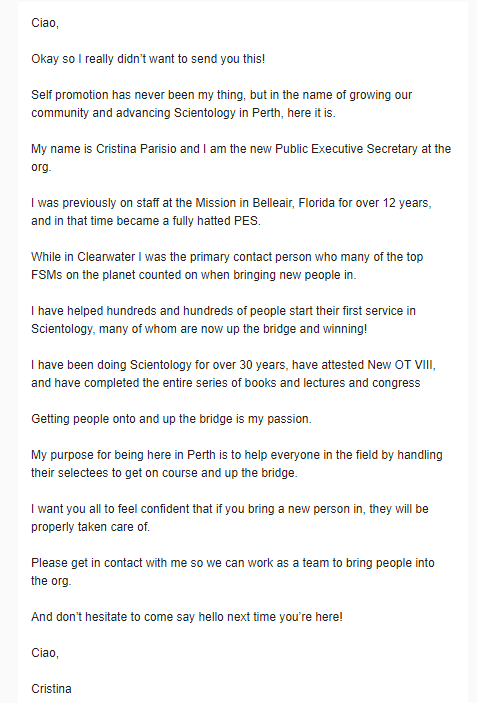The height and width of the screenshot is (703, 477).
Task: Click 'Public Executive Secretary' in the text
Action: (x=346, y=149)
